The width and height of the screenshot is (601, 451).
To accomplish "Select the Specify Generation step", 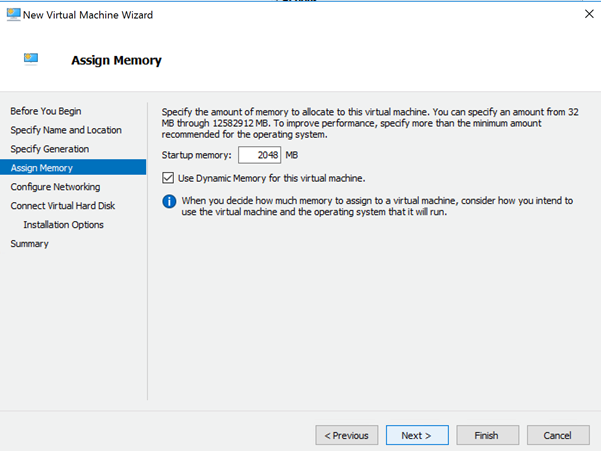I will [x=50, y=149].
